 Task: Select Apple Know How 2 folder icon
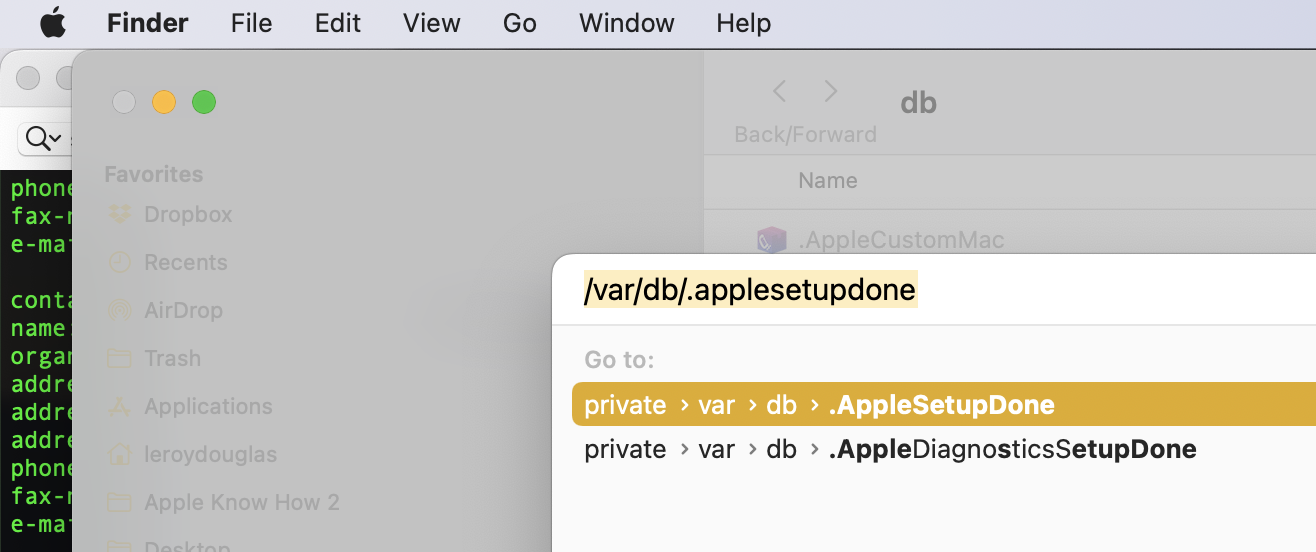coord(120,502)
